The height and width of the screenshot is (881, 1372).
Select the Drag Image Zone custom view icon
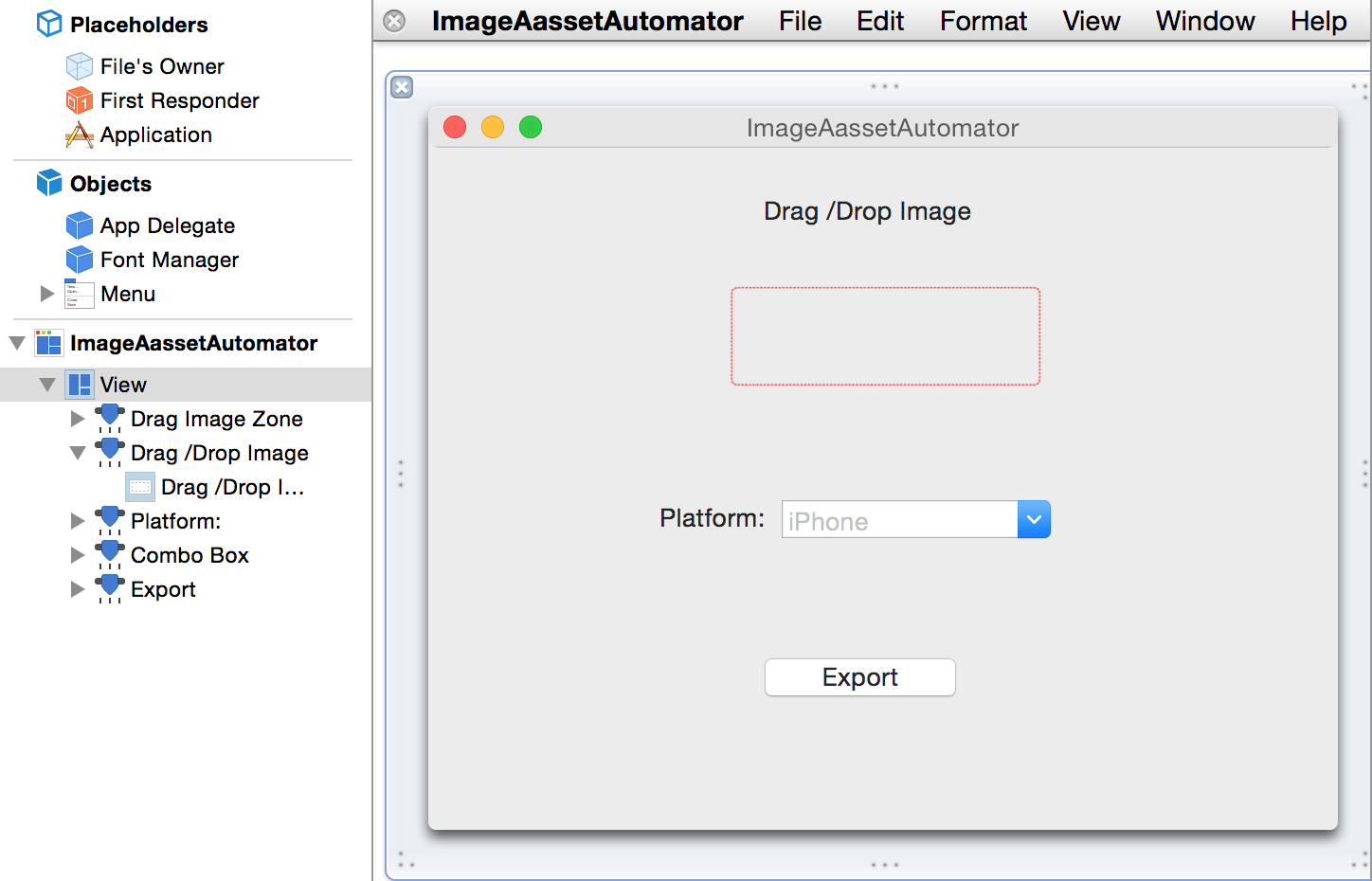point(109,418)
